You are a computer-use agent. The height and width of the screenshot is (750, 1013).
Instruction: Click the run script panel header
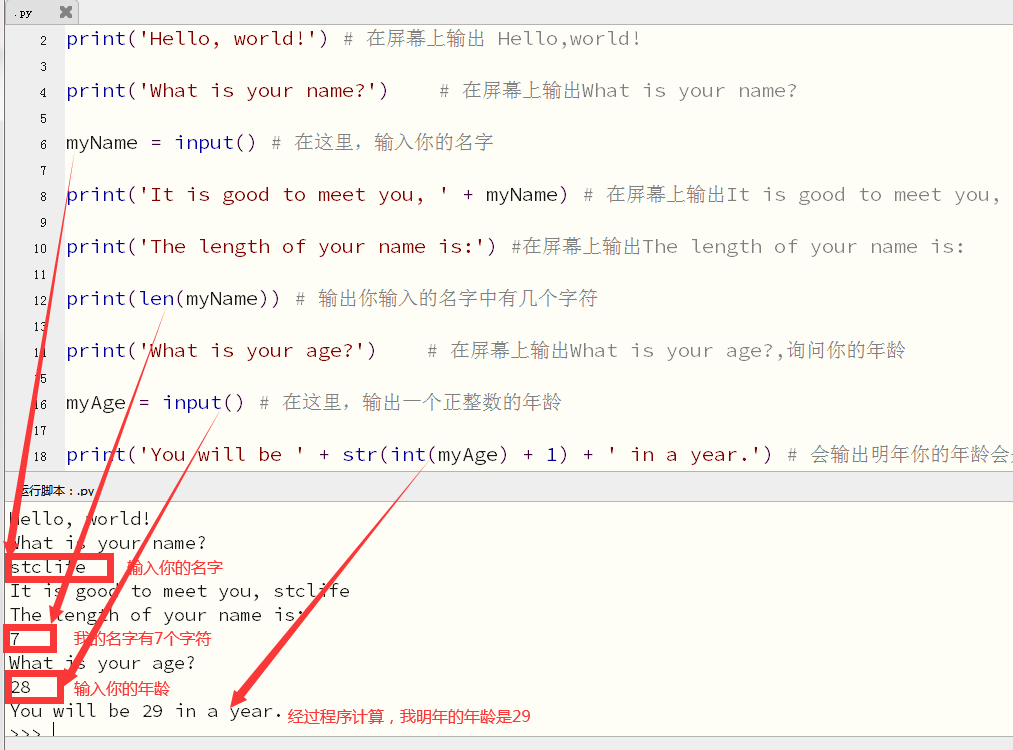tap(58, 490)
